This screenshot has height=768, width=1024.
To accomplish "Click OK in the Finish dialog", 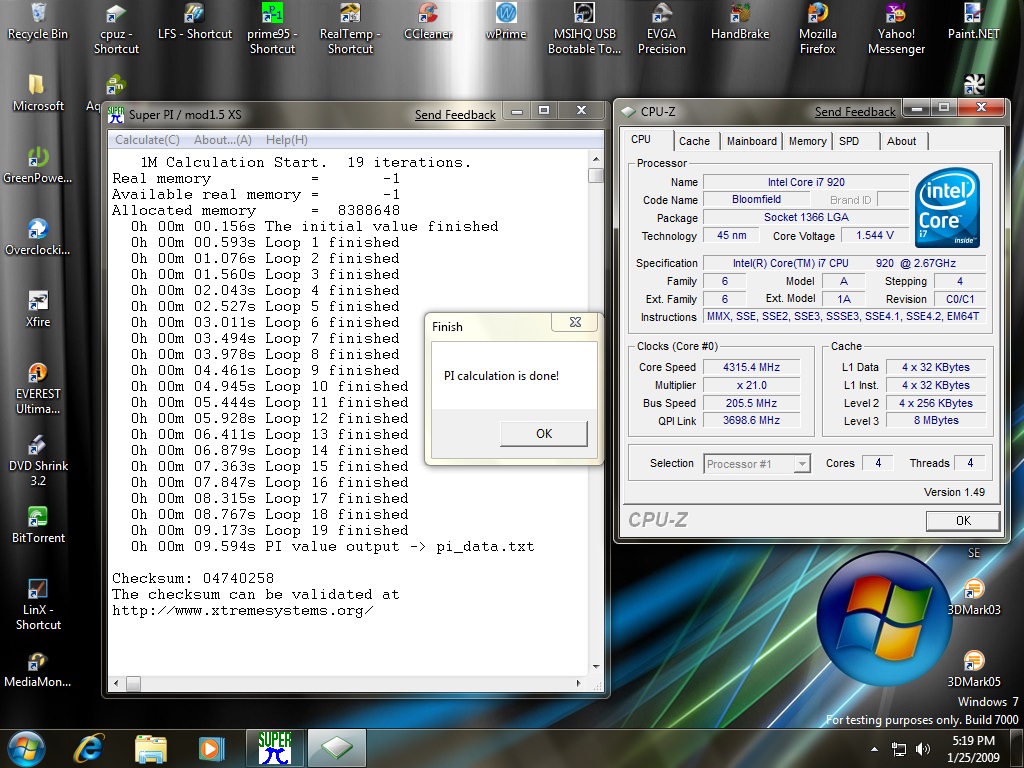I will pyautogui.click(x=544, y=434).
